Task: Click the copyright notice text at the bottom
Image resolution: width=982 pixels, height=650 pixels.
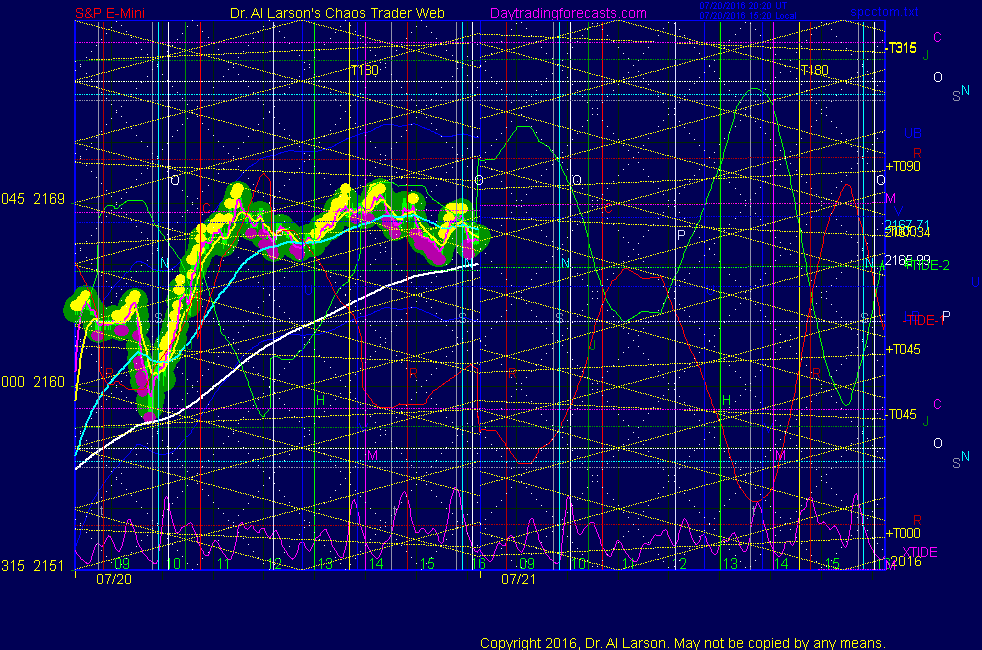Action: pos(683,643)
